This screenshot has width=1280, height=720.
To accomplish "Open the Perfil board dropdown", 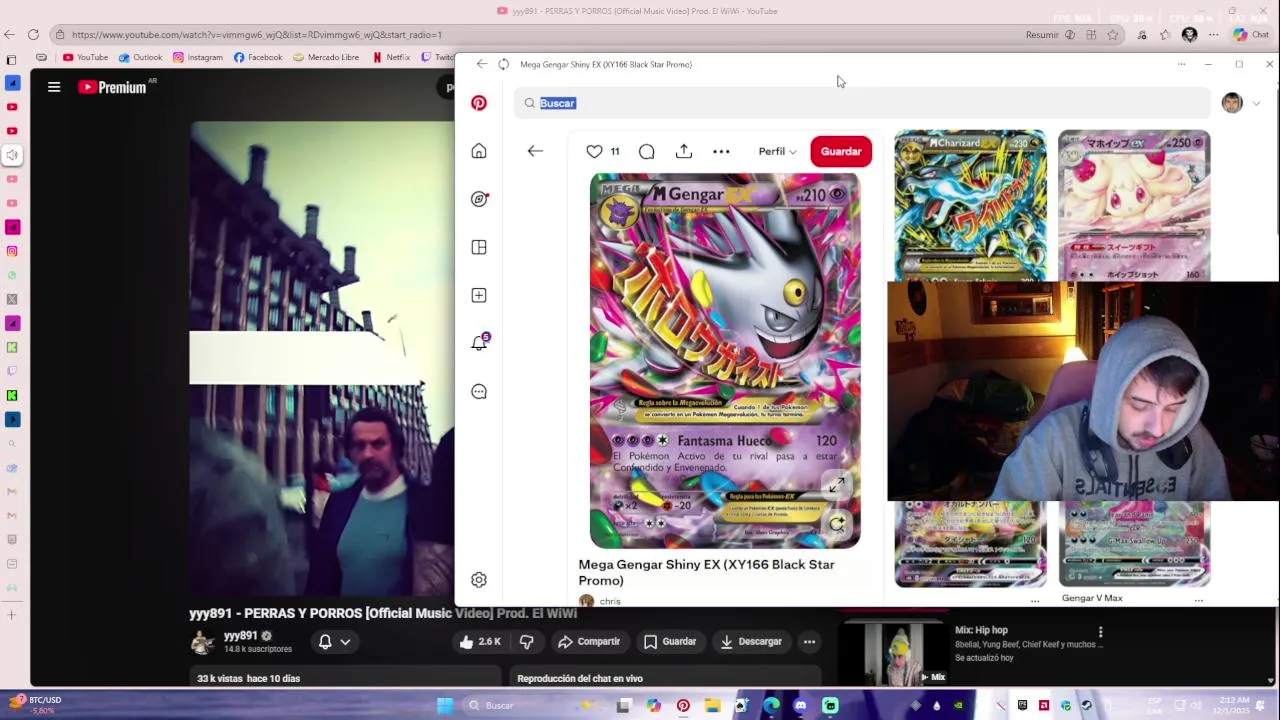I will (777, 151).
